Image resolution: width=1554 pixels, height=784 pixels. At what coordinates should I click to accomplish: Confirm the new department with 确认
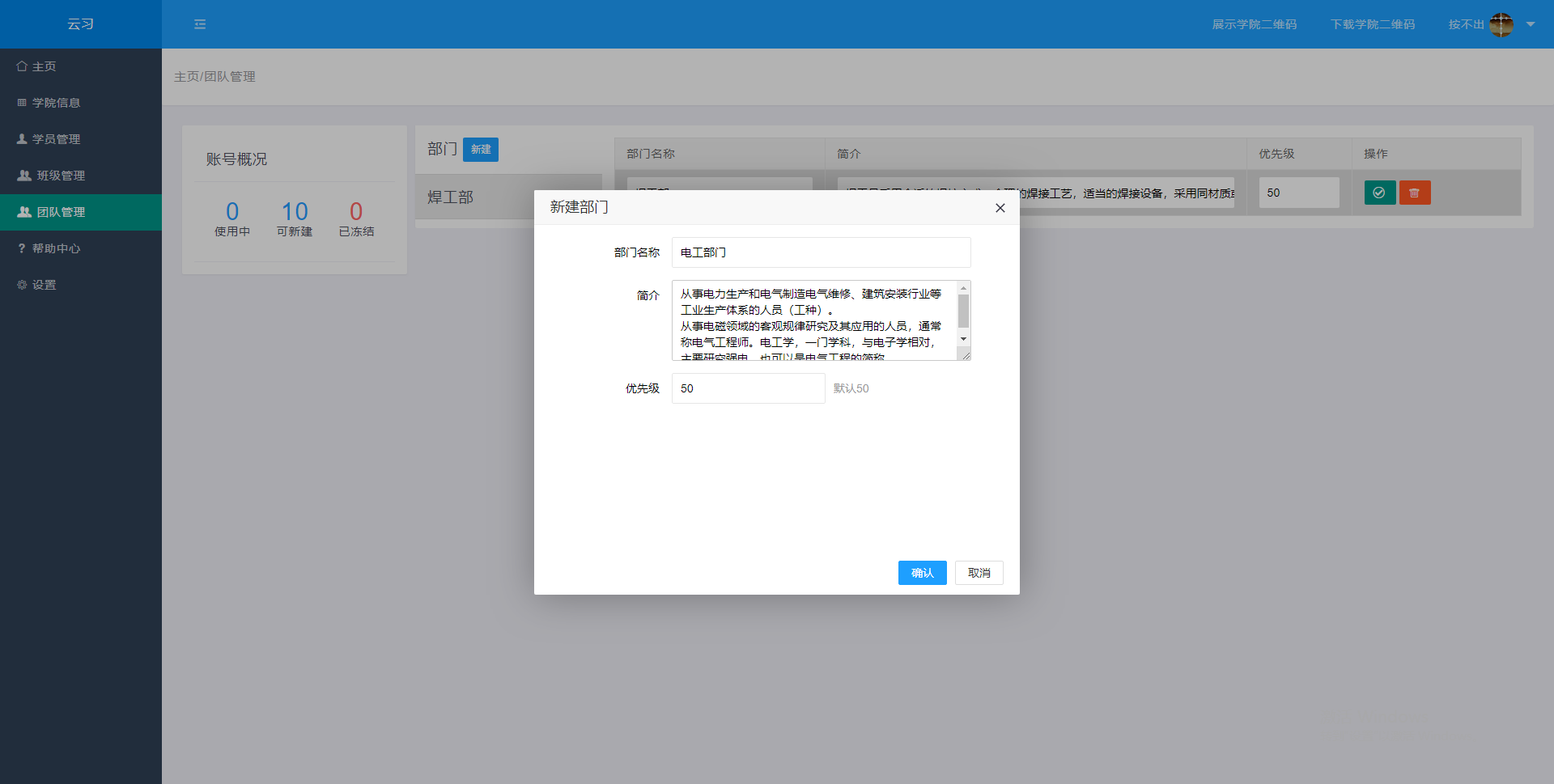pyautogui.click(x=922, y=572)
